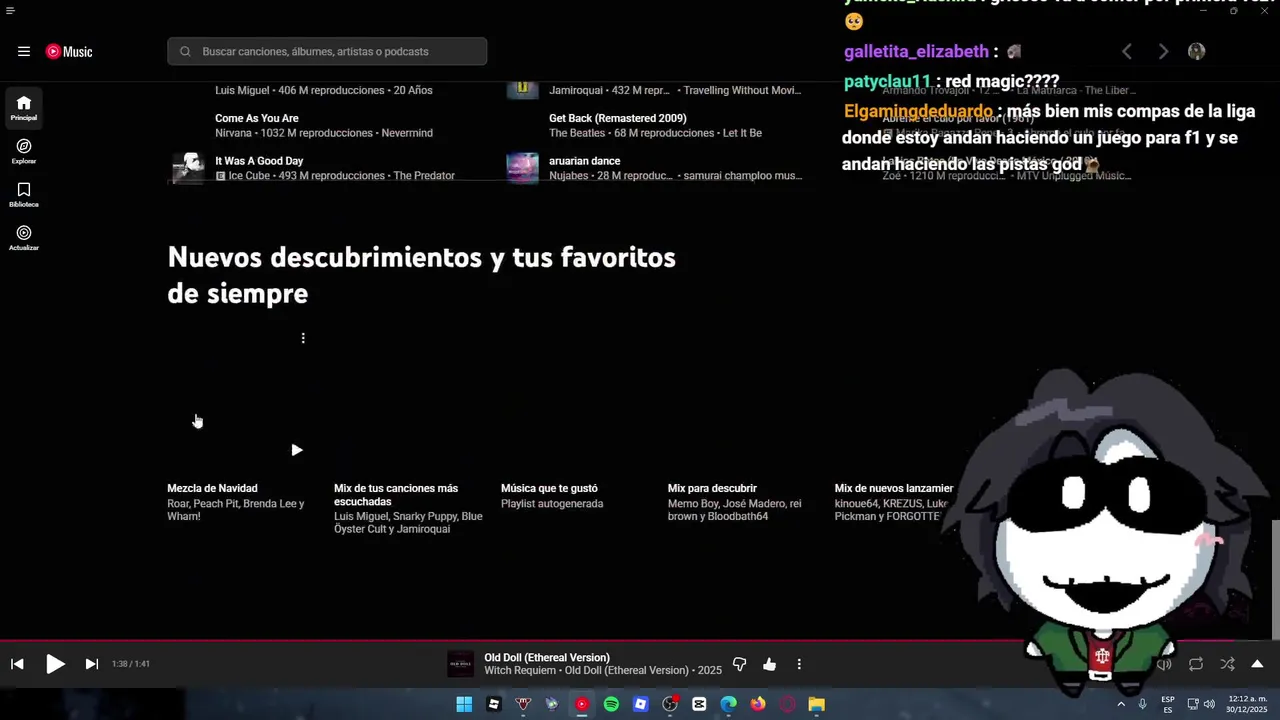Toggle repeat mode in the player
The width and height of the screenshot is (1280, 720).
(x=1196, y=664)
